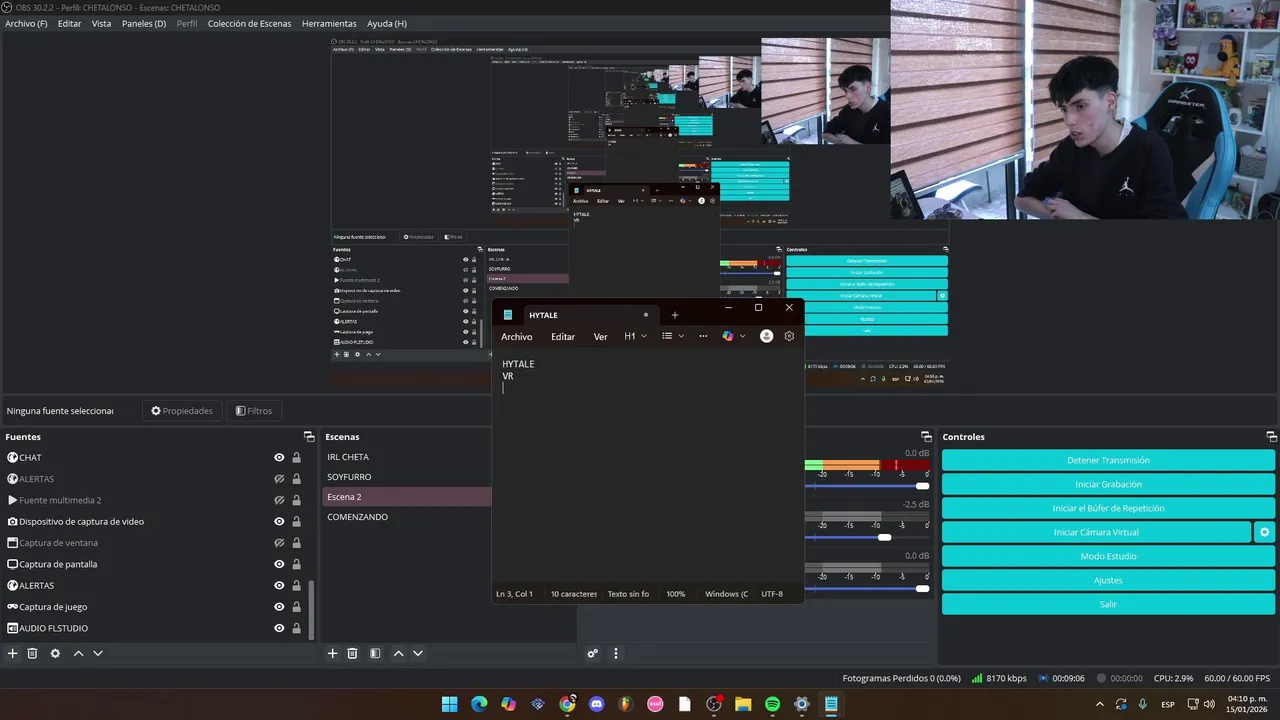Move scene up with the Escenas up arrow
The image size is (1280, 720).
coord(398,653)
